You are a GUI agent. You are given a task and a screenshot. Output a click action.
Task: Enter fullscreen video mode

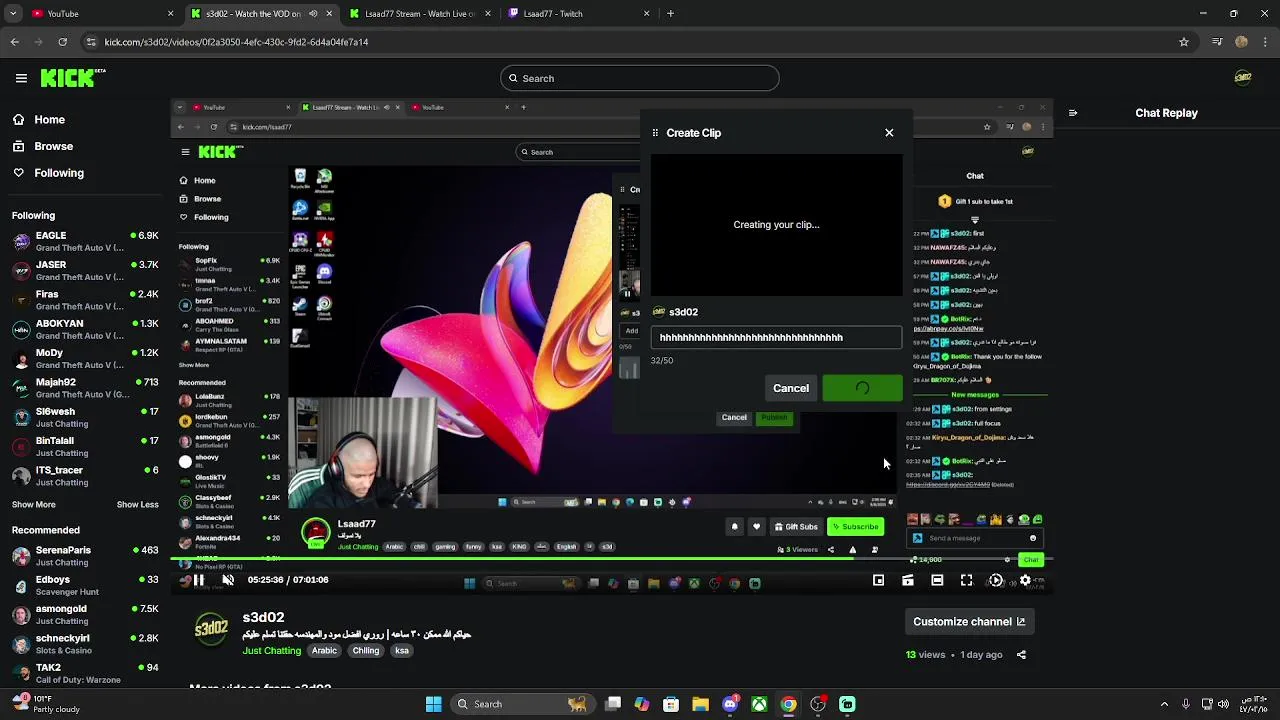click(966, 580)
